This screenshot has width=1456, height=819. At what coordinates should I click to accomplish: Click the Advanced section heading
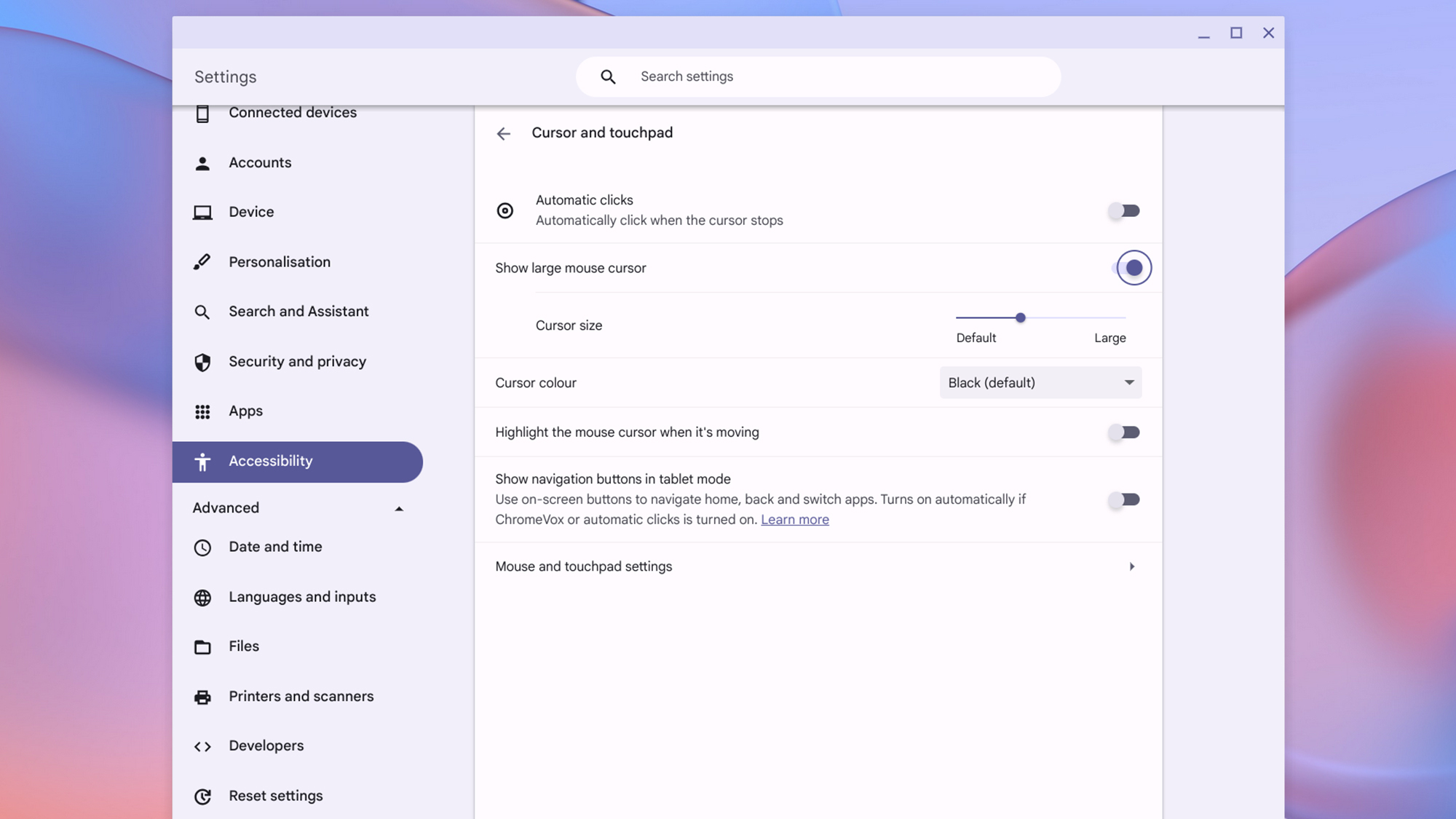point(226,508)
